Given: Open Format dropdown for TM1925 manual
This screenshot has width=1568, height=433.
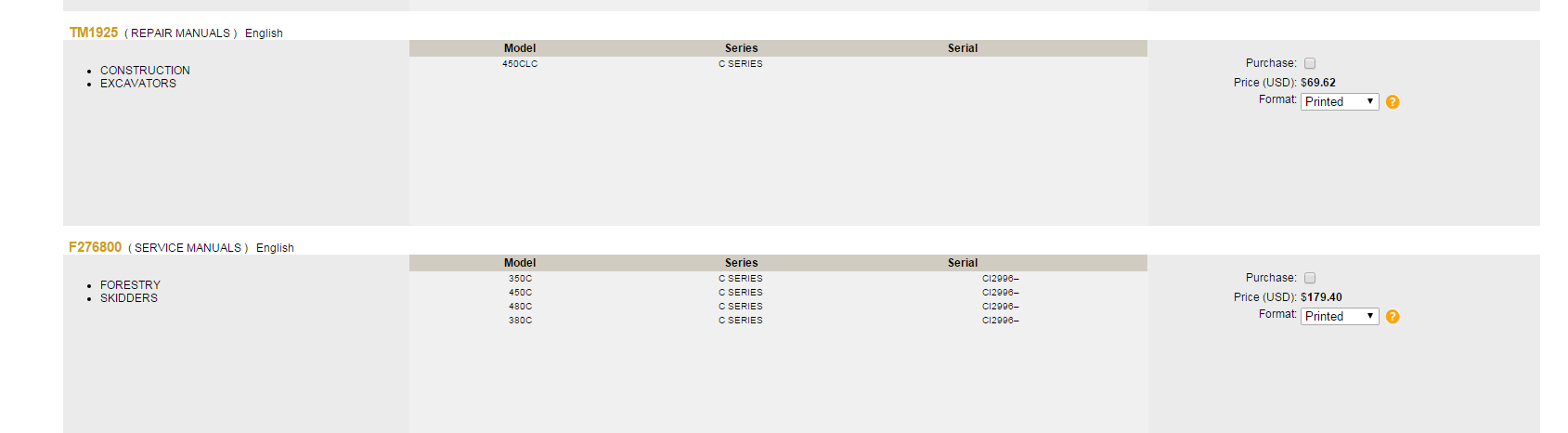Looking at the screenshot, I should [x=1340, y=102].
